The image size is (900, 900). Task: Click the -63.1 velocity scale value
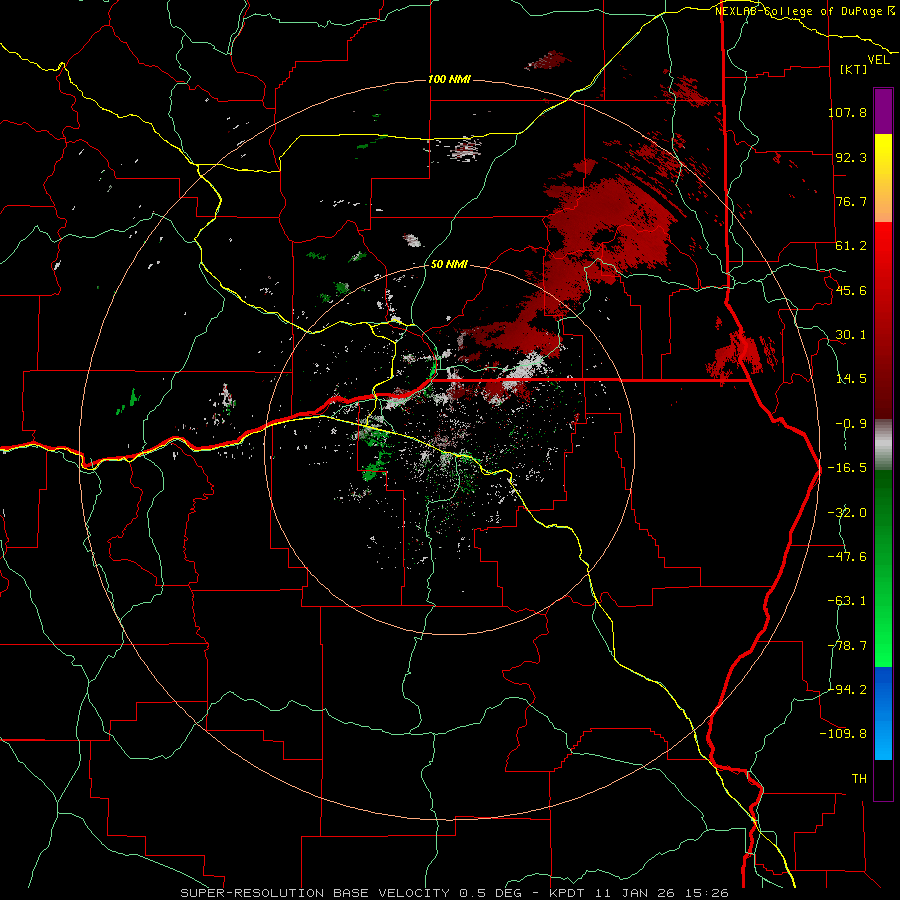coord(847,601)
